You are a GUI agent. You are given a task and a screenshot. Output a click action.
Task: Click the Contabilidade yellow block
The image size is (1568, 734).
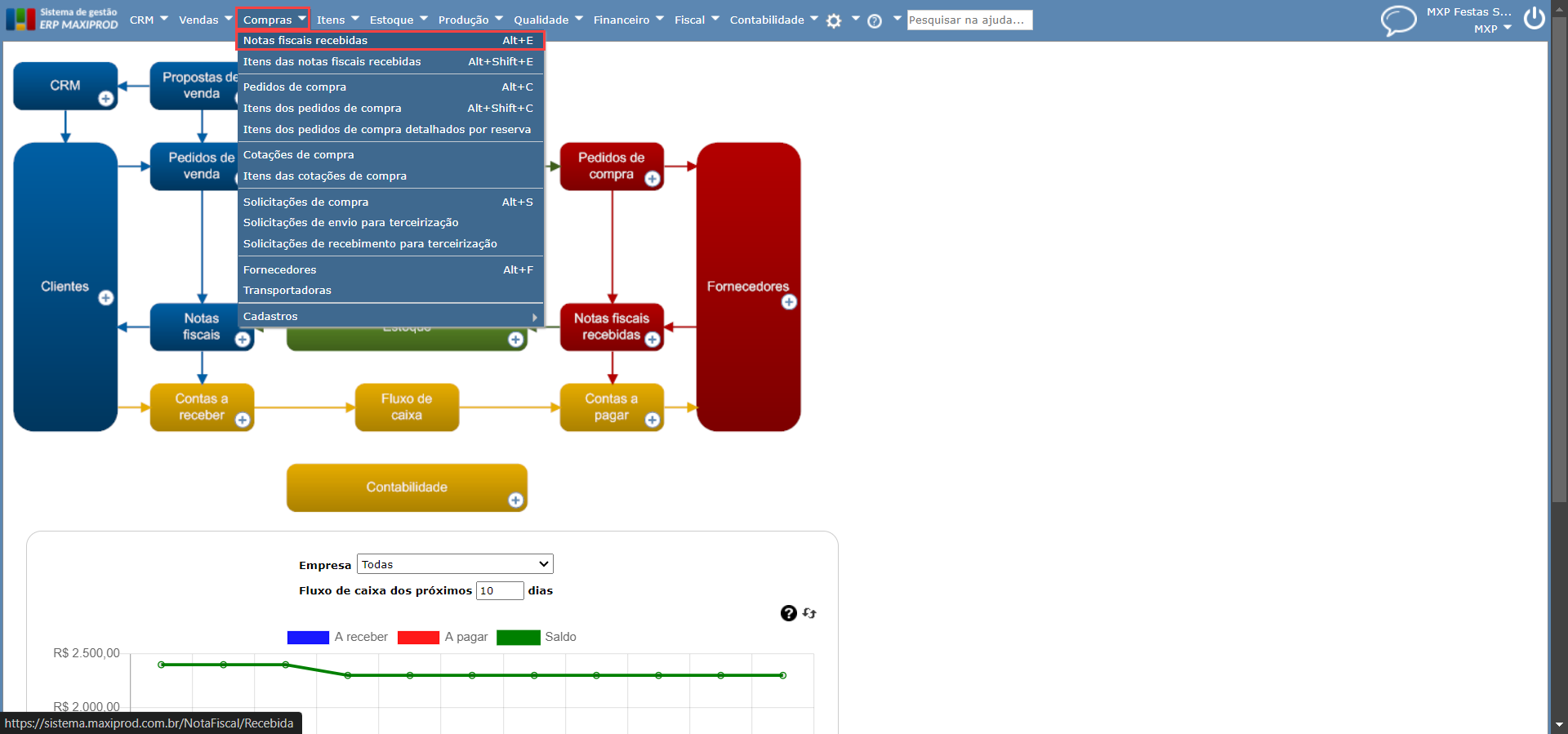(x=407, y=487)
